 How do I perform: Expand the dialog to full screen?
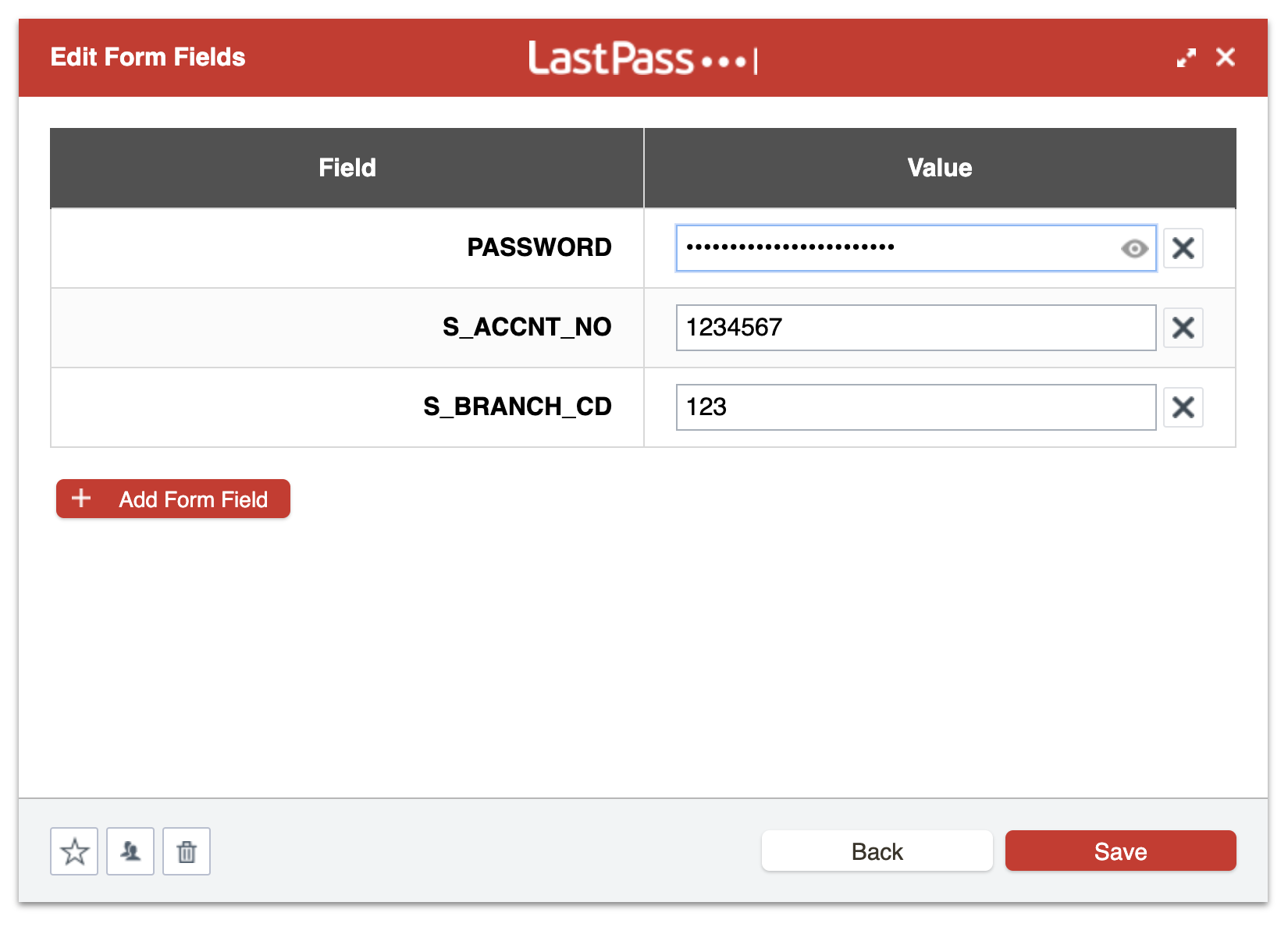1187,57
